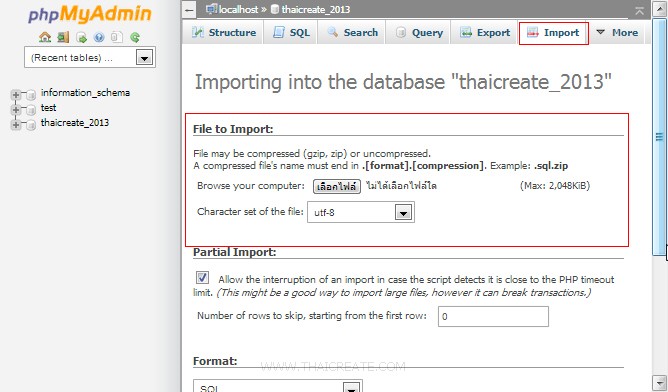
Task: Open the Recent tables dropdown
Action: 90,58
